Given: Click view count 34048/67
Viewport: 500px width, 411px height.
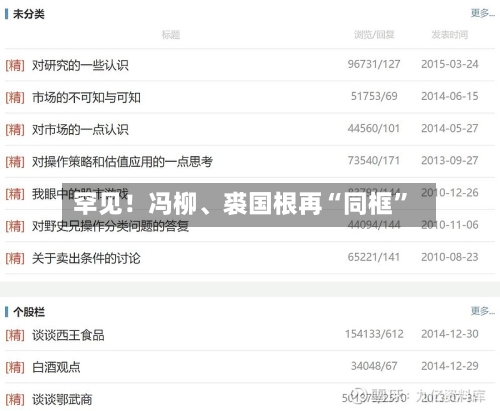Looking at the screenshot, I should coord(374,366).
